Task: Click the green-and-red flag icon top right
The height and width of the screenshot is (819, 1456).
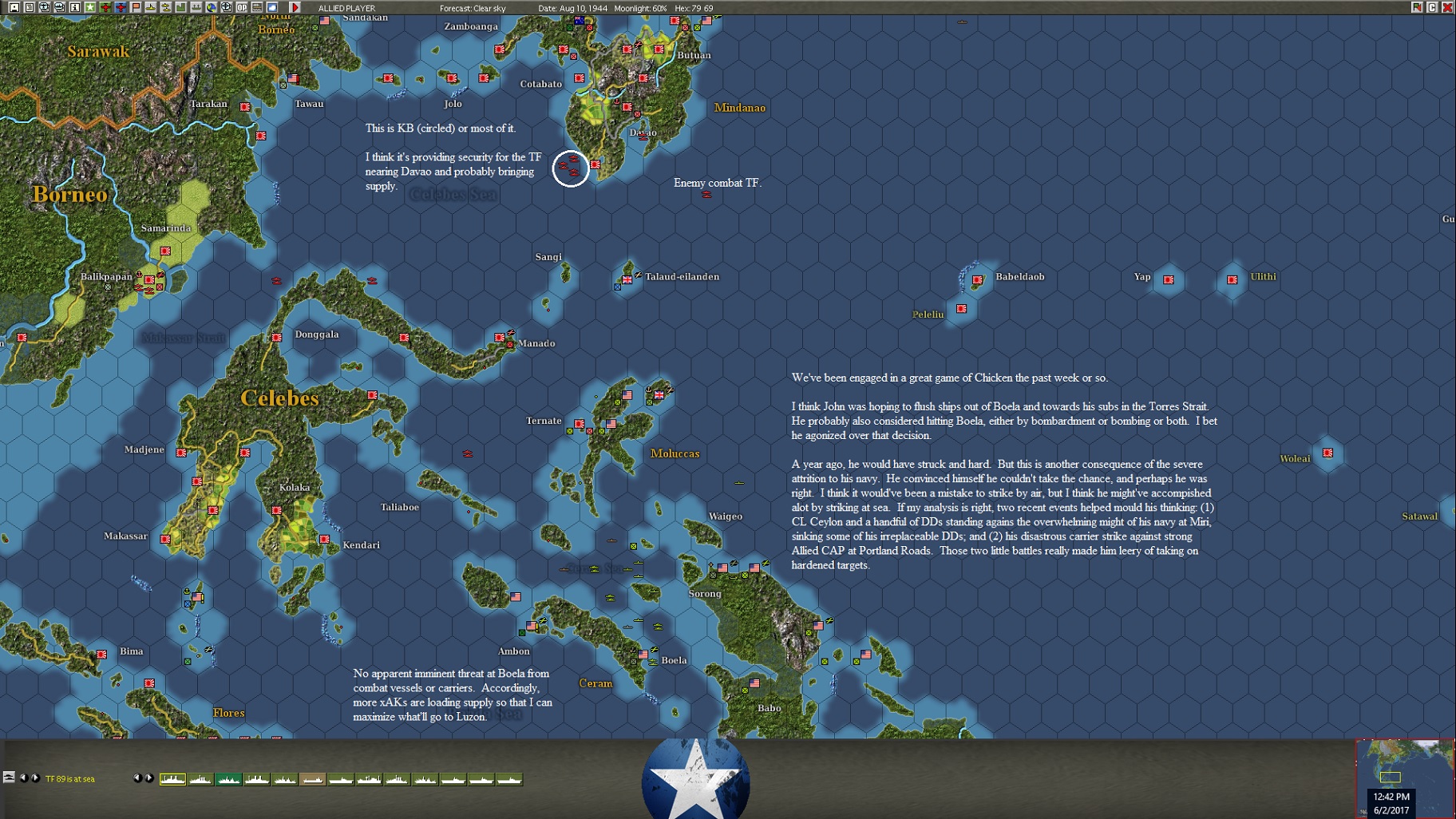Action: click(x=1417, y=7)
